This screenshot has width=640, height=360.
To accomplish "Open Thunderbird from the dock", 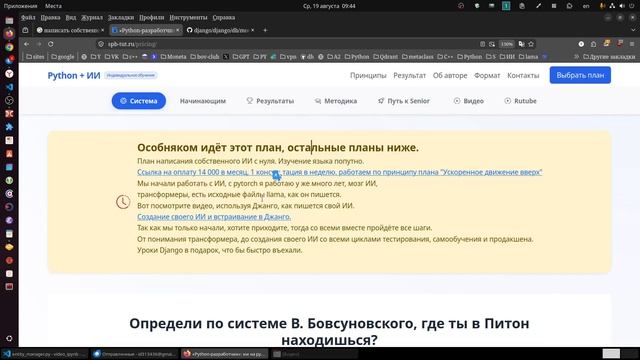I will coord(9,60).
